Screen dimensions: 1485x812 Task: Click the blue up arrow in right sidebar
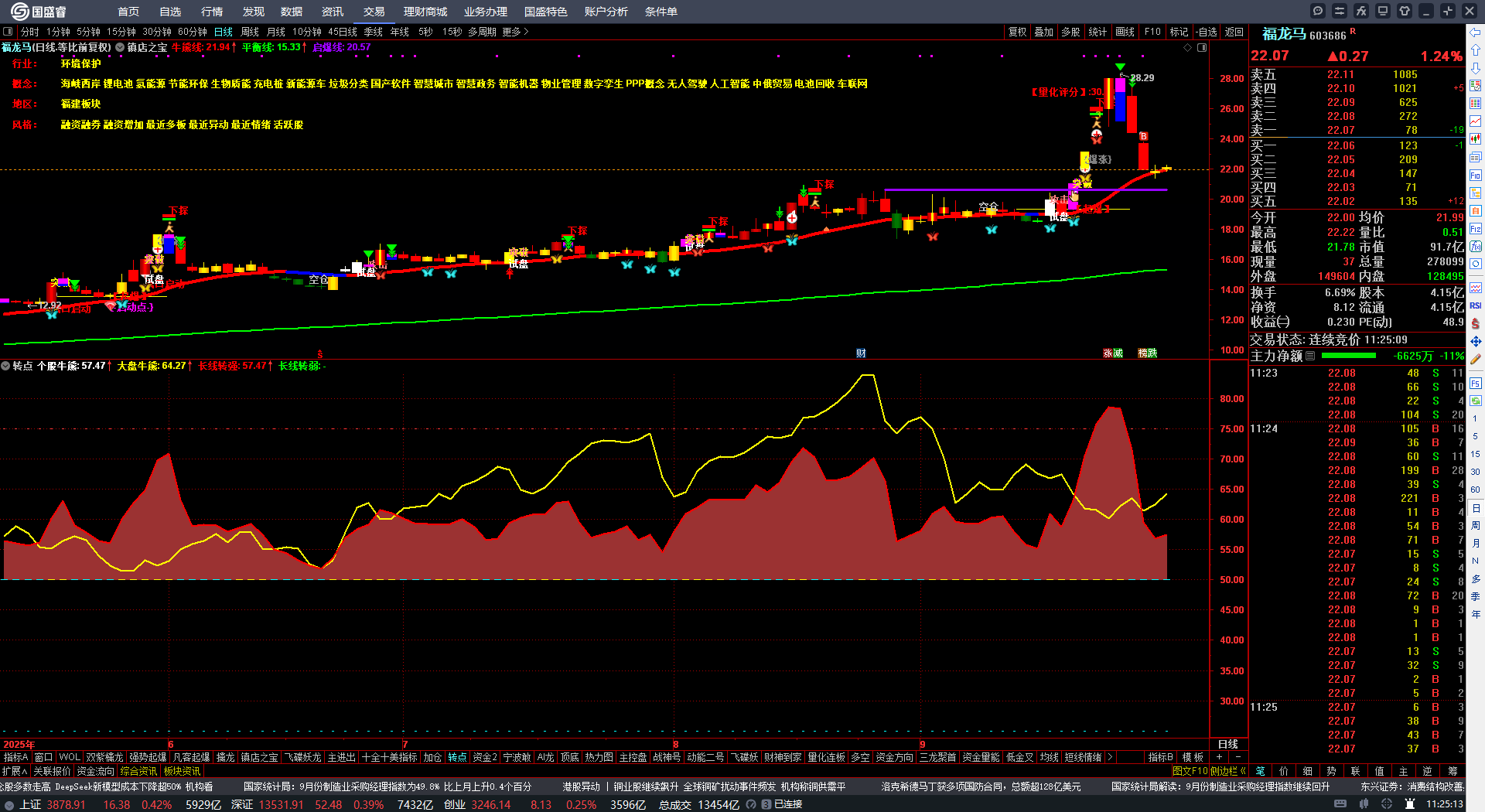tap(1476, 50)
